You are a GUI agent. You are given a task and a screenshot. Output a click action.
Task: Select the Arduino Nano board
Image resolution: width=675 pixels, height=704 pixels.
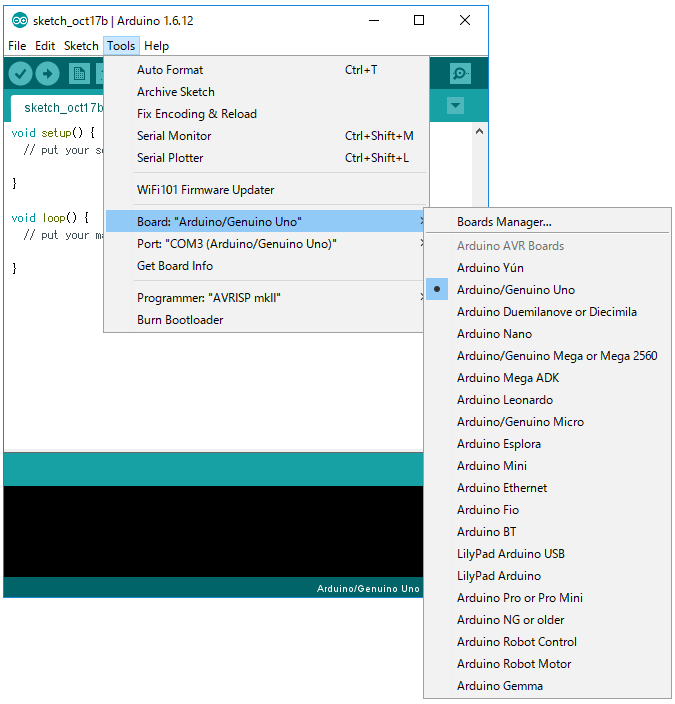pyautogui.click(x=547, y=334)
